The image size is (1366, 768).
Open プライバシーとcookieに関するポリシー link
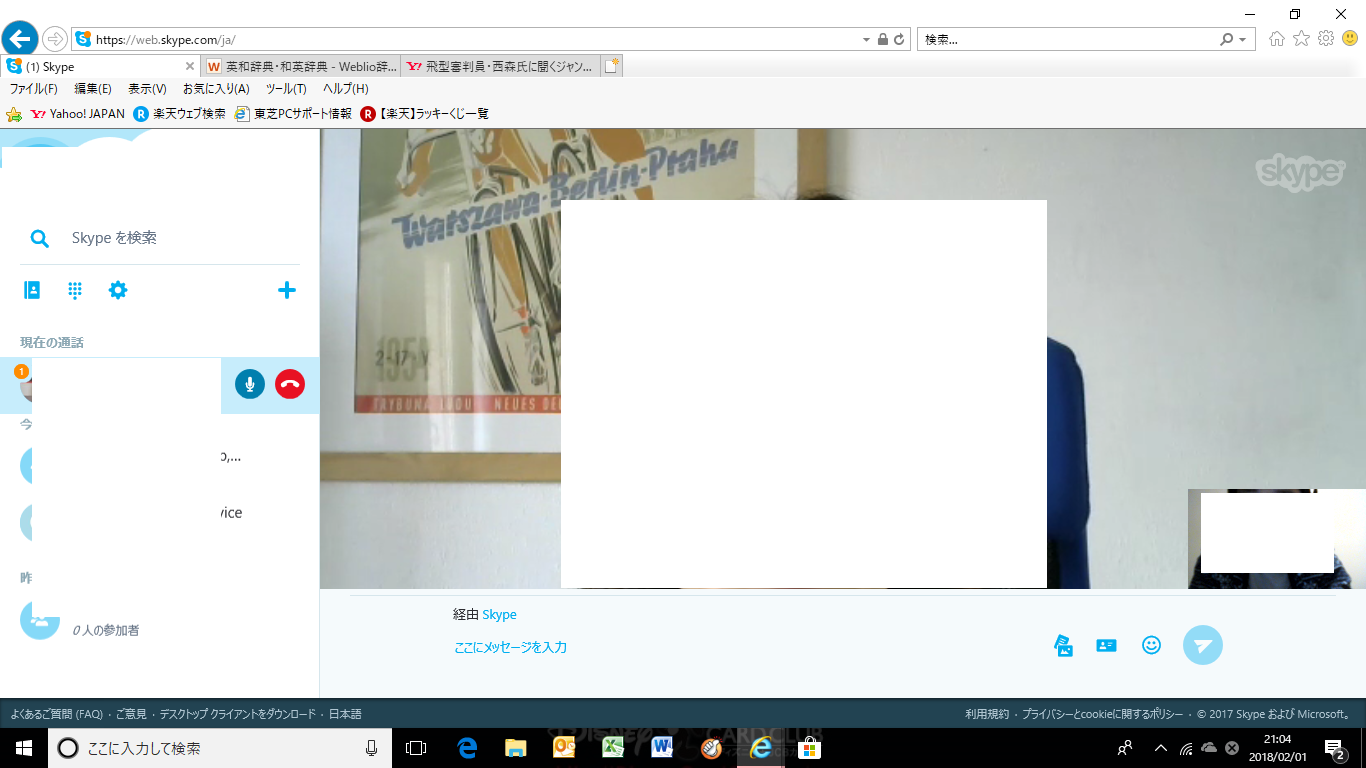pos(1102,714)
